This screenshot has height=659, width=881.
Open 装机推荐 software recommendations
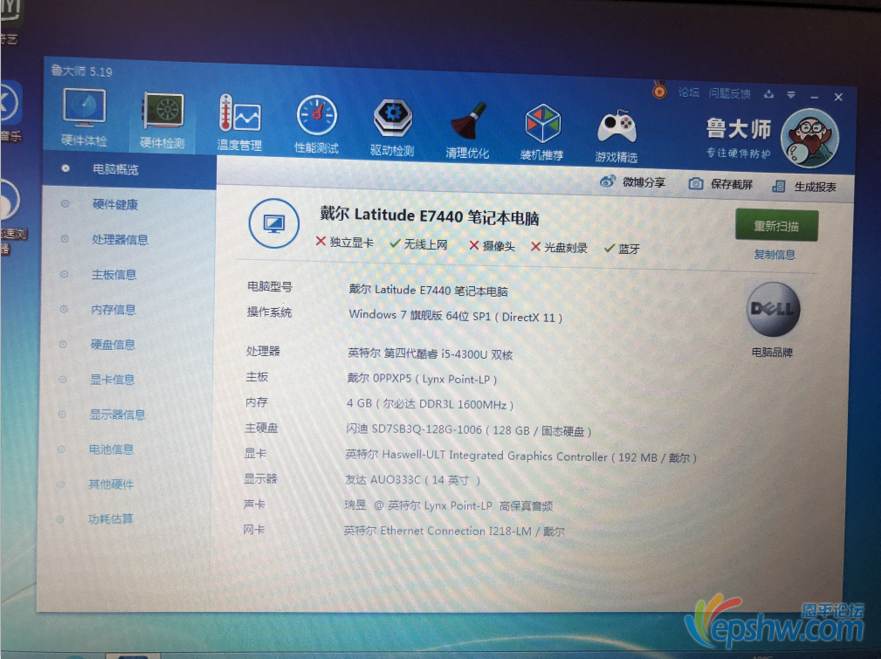point(542,132)
